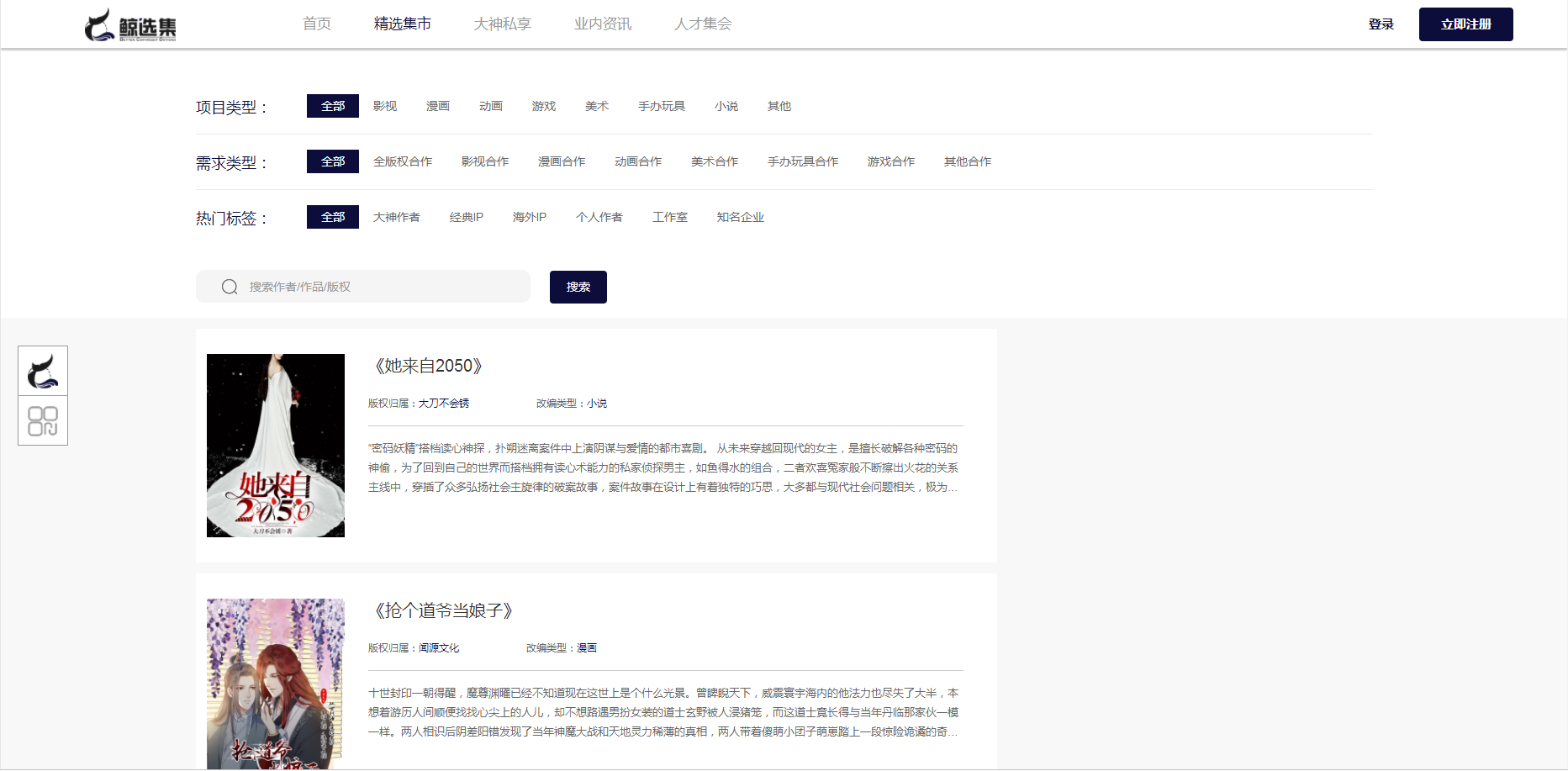Filter project type by 漫画

tap(437, 106)
